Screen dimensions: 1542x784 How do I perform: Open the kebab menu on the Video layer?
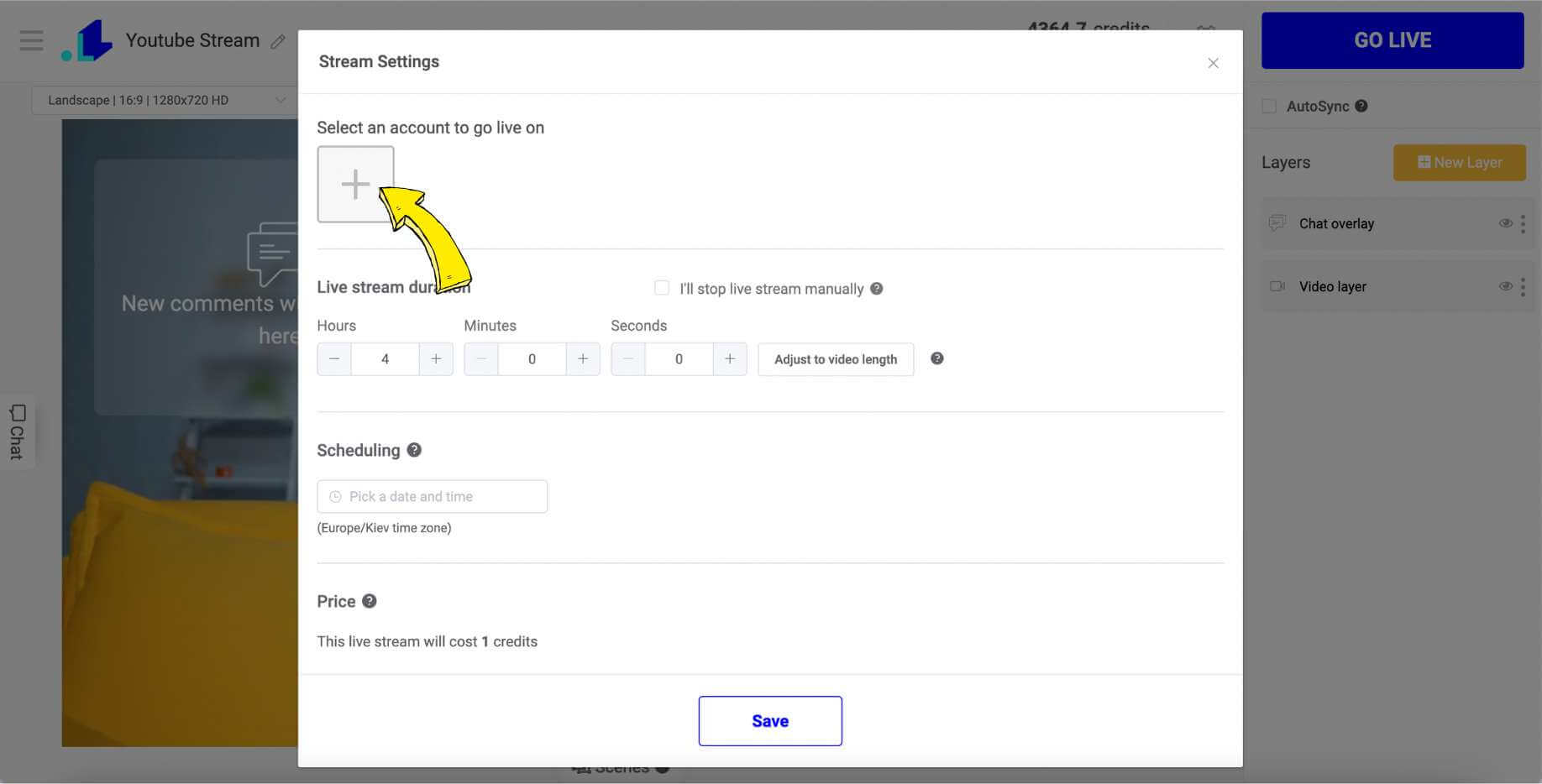click(x=1524, y=286)
